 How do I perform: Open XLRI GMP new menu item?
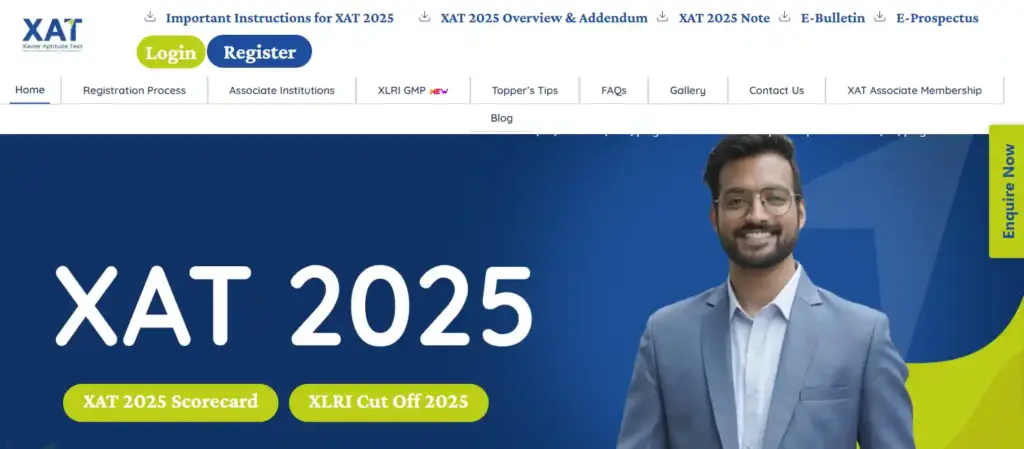pos(413,91)
